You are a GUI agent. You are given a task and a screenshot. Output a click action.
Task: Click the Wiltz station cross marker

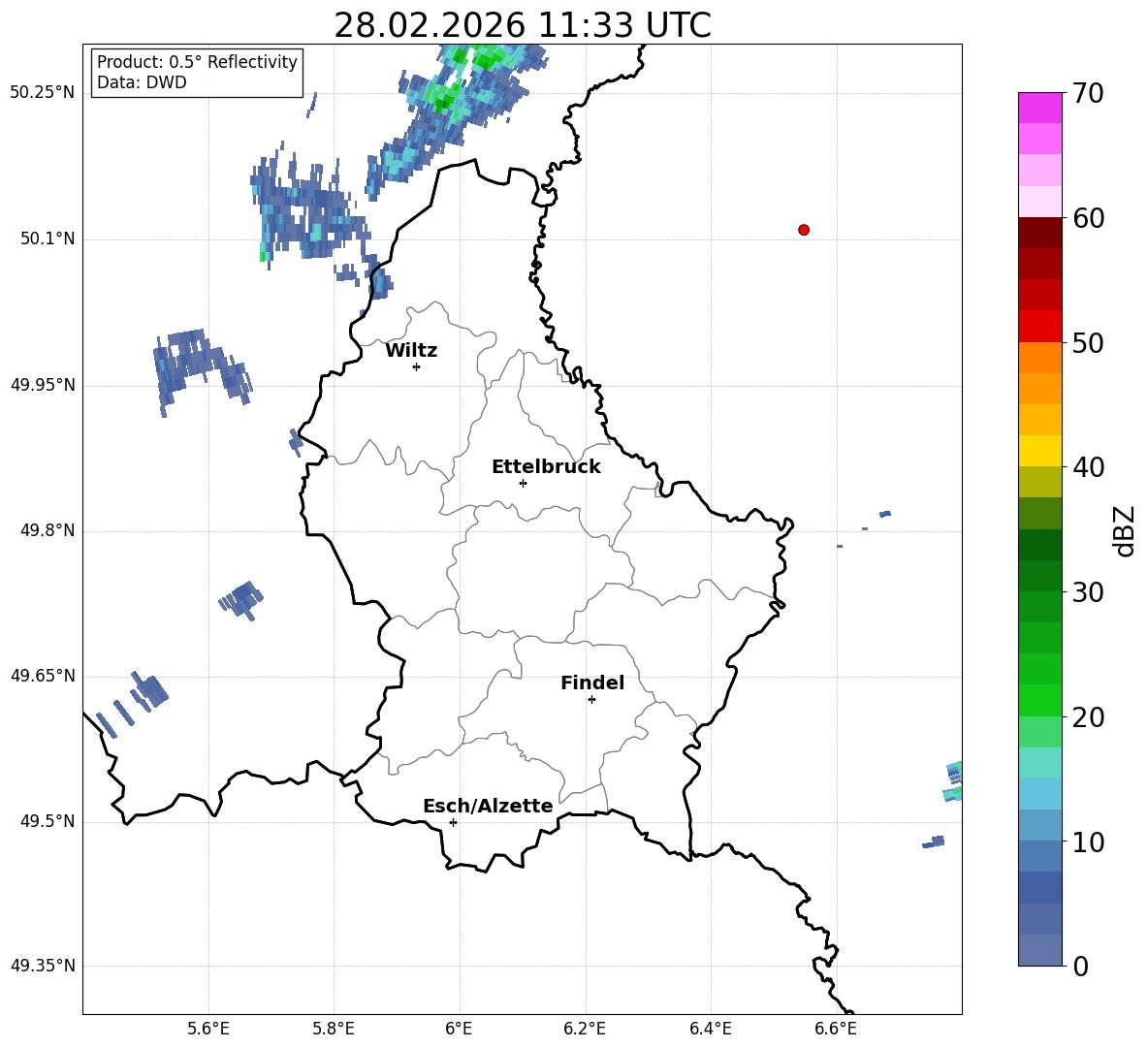pyautogui.click(x=417, y=366)
